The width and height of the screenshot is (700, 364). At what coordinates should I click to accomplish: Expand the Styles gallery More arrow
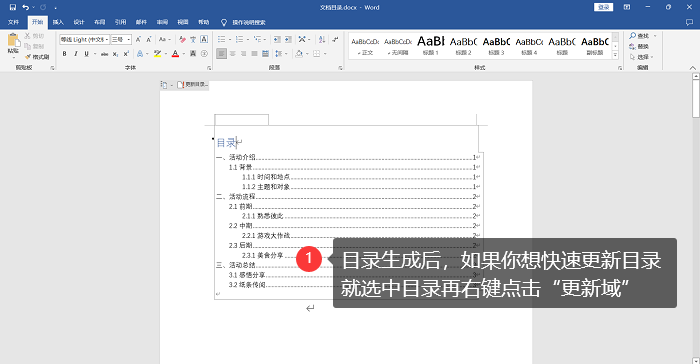pos(615,55)
